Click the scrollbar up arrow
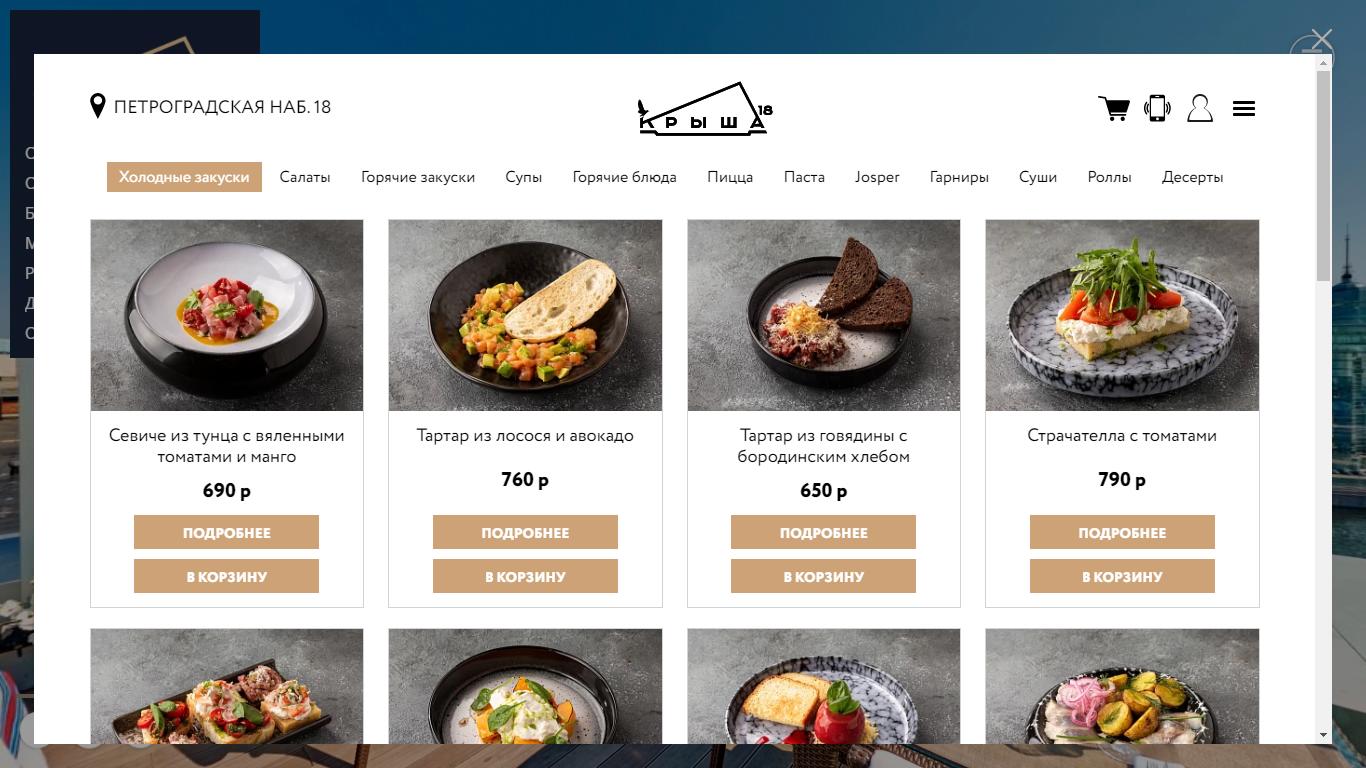This screenshot has width=1366, height=768. (1324, 62)
